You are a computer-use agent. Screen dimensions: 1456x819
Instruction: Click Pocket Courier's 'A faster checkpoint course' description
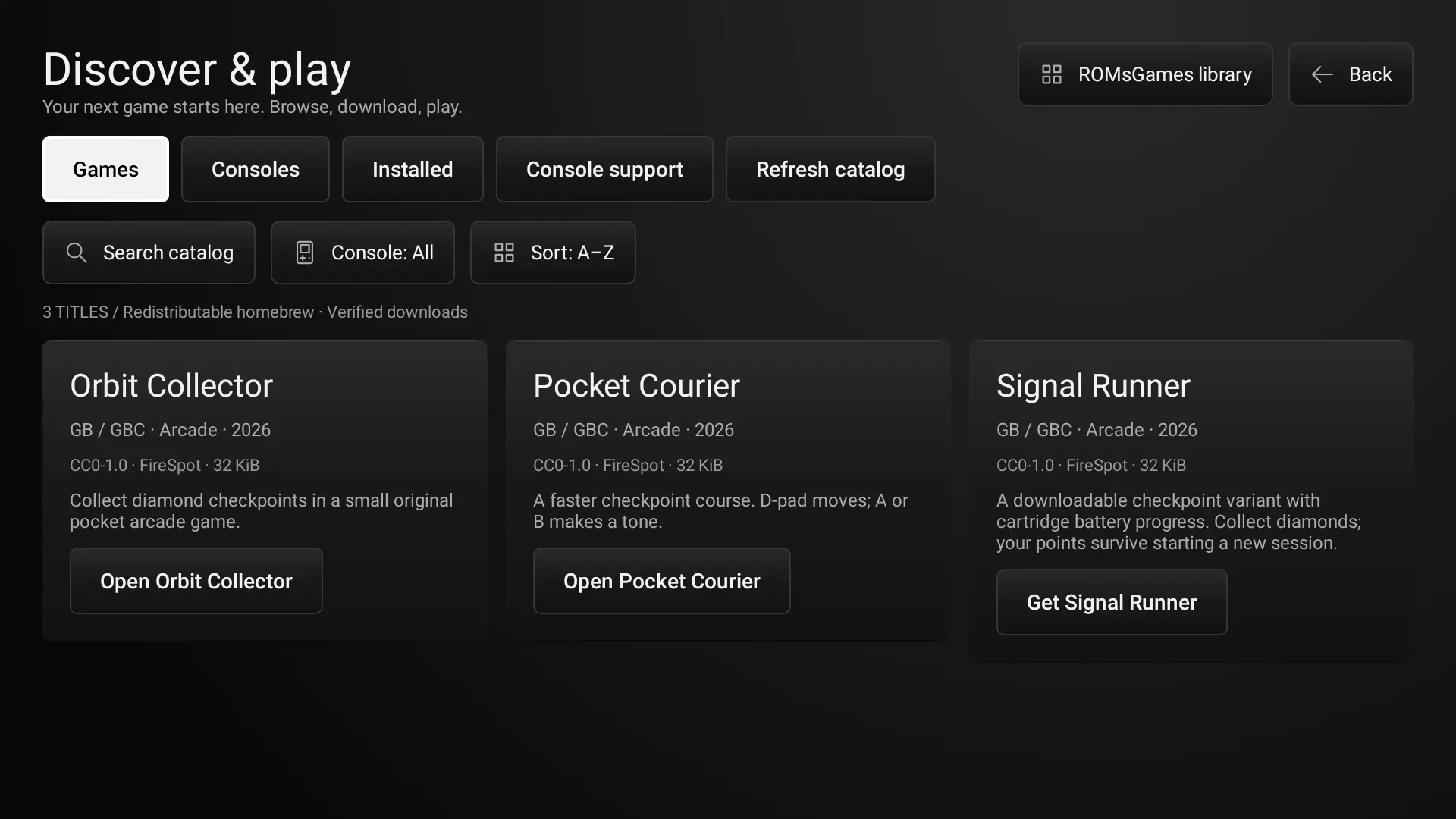(x=720, y=511)
